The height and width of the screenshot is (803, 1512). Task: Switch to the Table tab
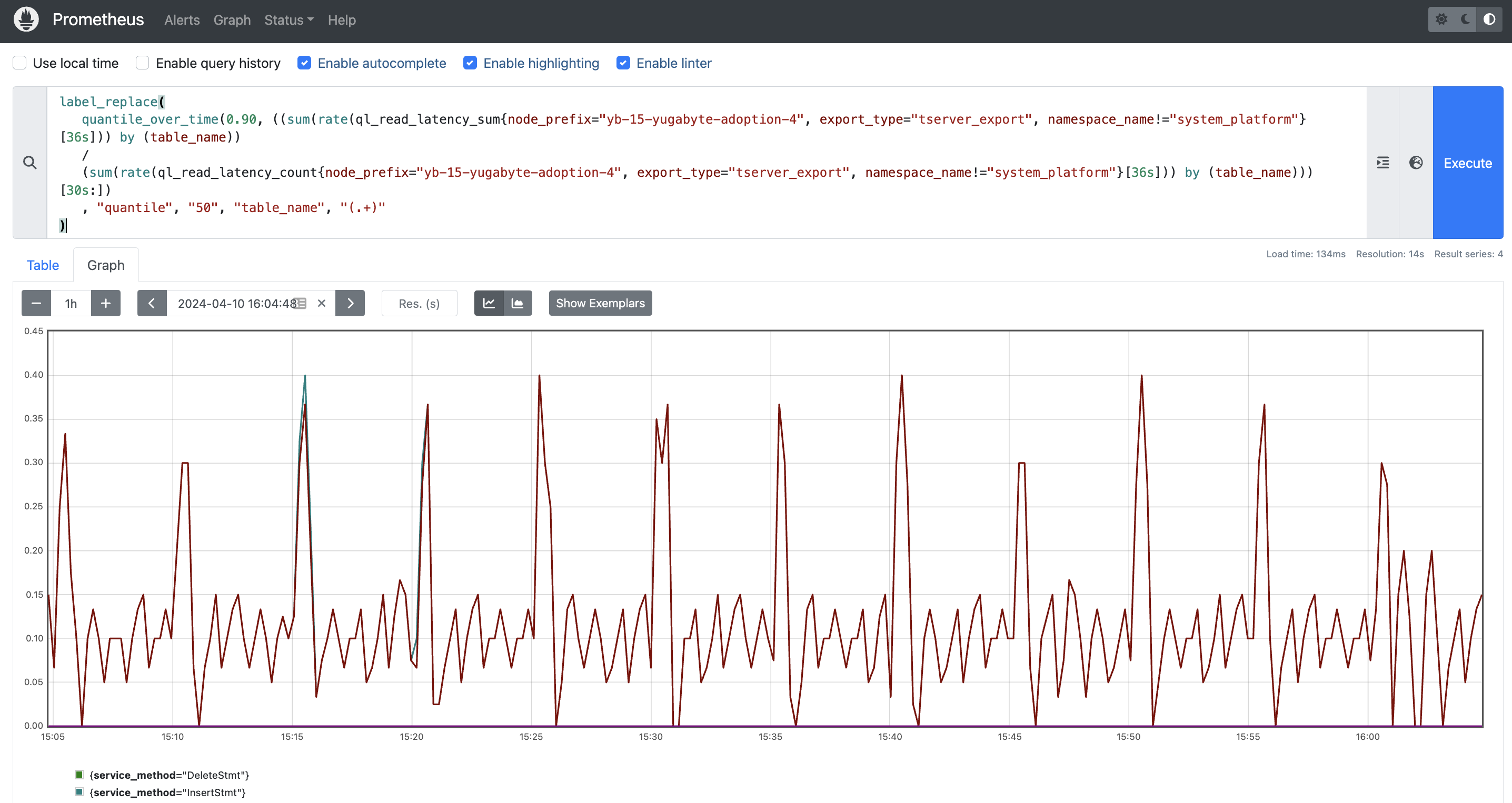(43, 265)
